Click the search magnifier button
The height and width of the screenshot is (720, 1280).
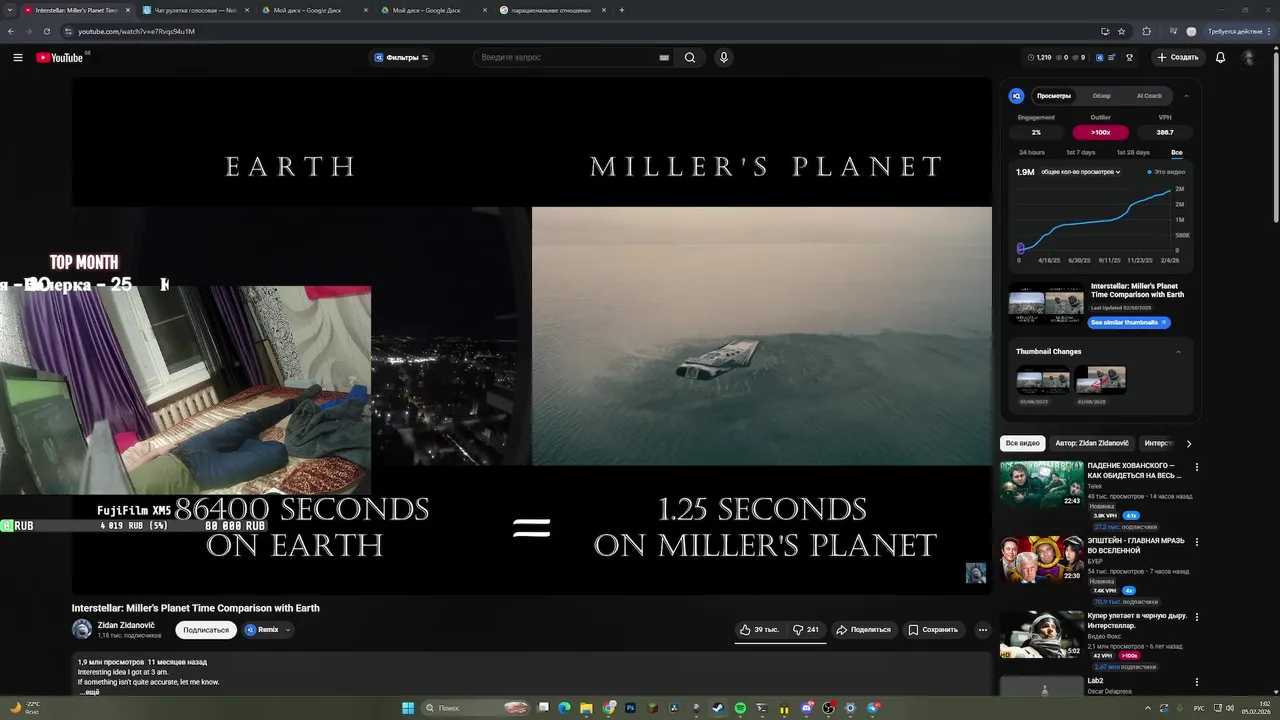pyautogui.click(x=690, y=57)
